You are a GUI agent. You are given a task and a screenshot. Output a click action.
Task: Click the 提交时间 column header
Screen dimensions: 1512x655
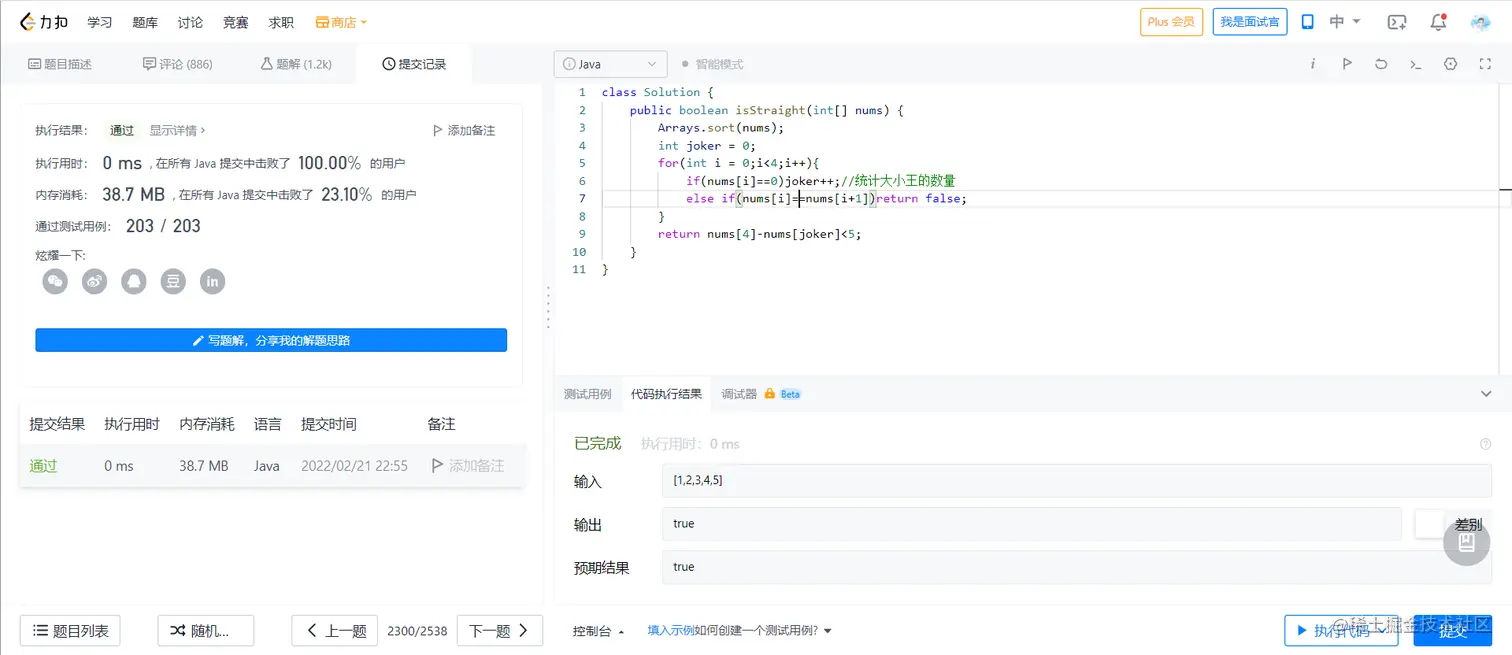coord(328,424)
